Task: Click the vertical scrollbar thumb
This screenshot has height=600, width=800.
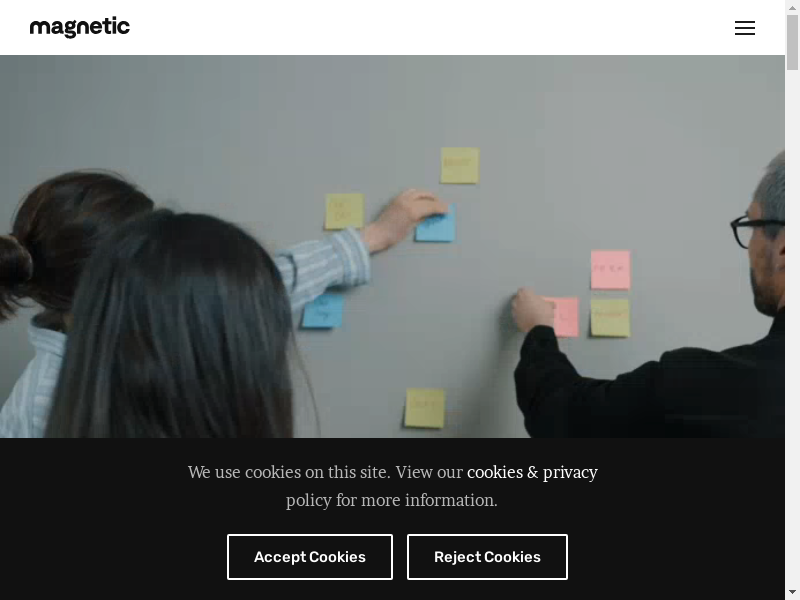Action: tap(792, 42)
